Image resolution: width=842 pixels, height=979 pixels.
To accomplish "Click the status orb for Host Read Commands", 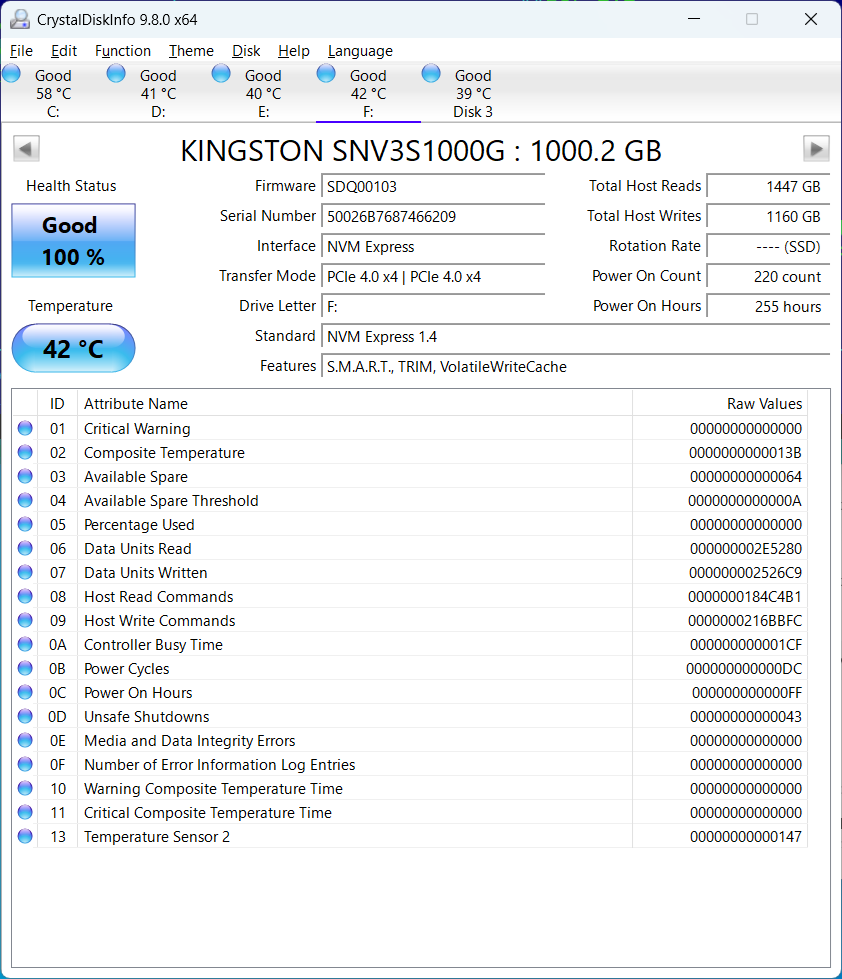I will [x=25, y=596].
